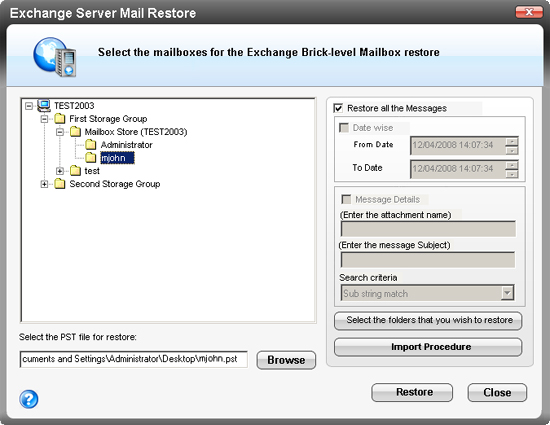Collapse First Storage Group node
Viewport: 550px width, 425px height.
coord(44,119)
